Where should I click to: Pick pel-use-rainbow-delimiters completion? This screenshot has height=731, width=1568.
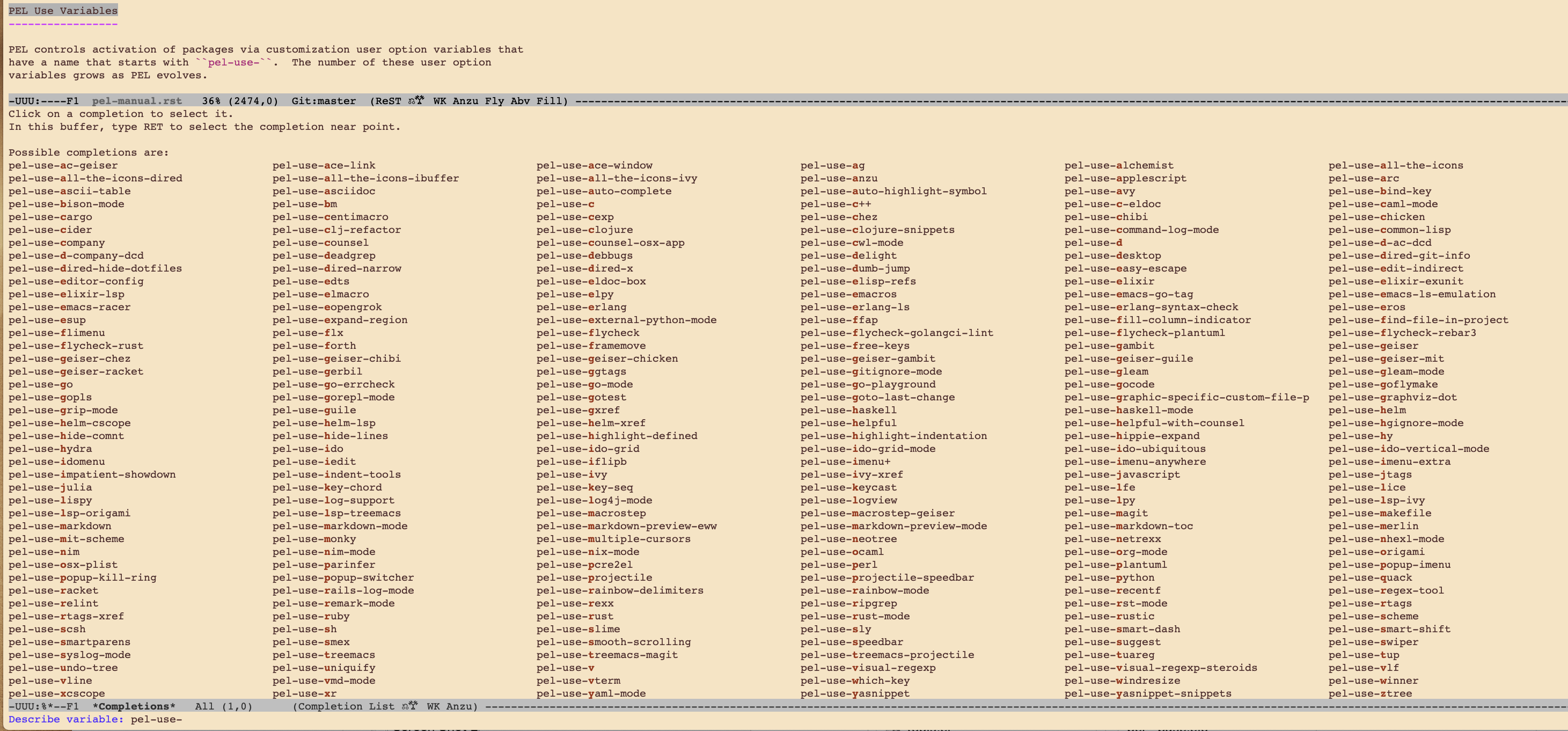coord(620,590)
